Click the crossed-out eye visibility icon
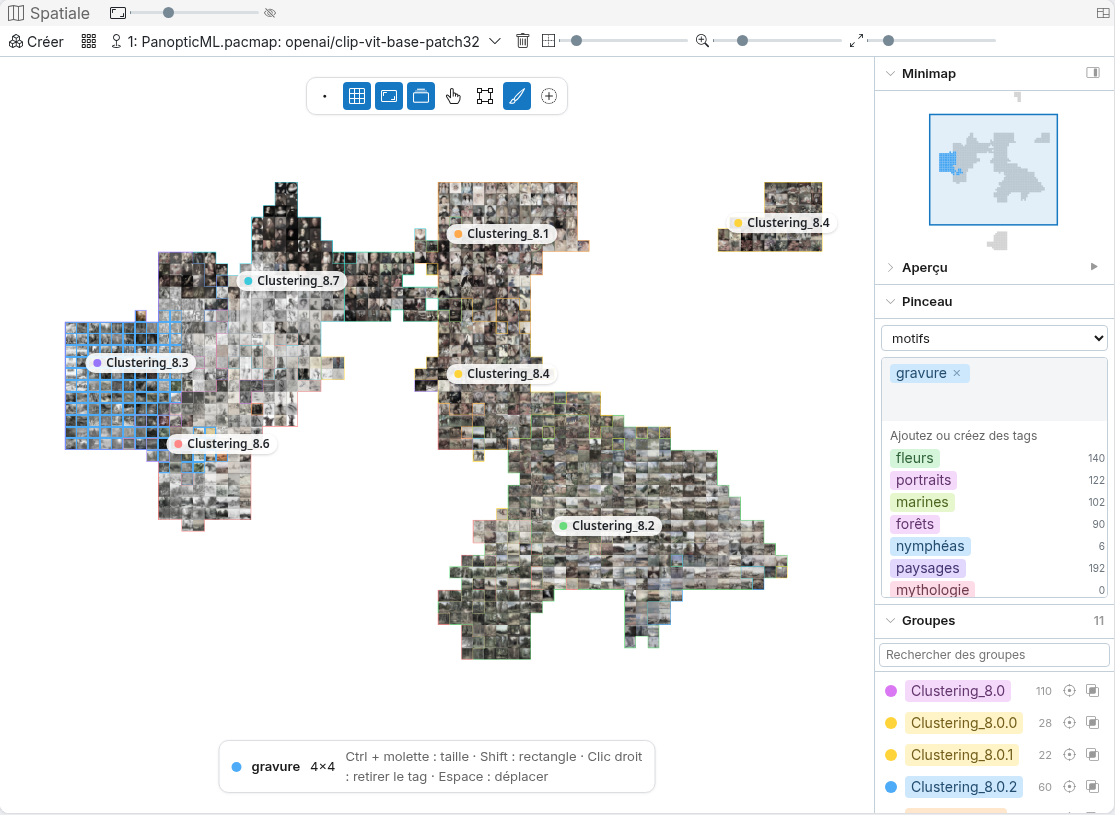1115x815 pixels. pyautogui.click(x=270, y=13)
